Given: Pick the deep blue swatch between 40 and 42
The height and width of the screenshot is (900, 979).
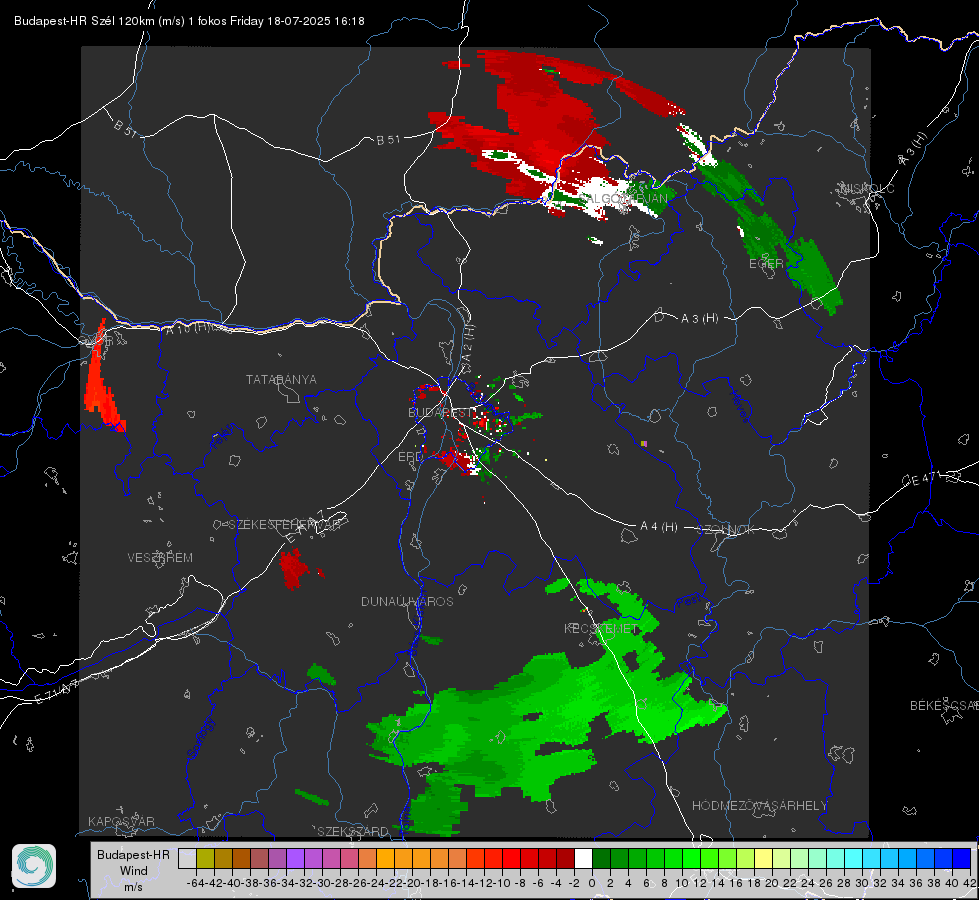Looking at the screenshot, I should click(962, 859).
